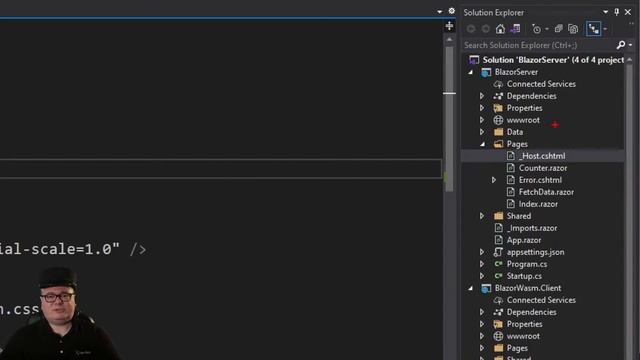Collapse the BlazorServer project node
This screenshot has height=360, width=640.
[x=471, y=72]
